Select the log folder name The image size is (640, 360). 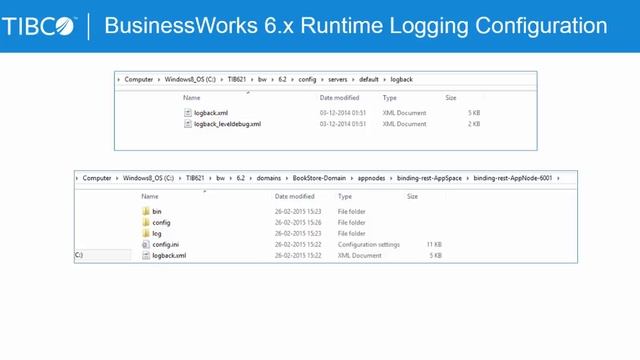pos(157,233)
